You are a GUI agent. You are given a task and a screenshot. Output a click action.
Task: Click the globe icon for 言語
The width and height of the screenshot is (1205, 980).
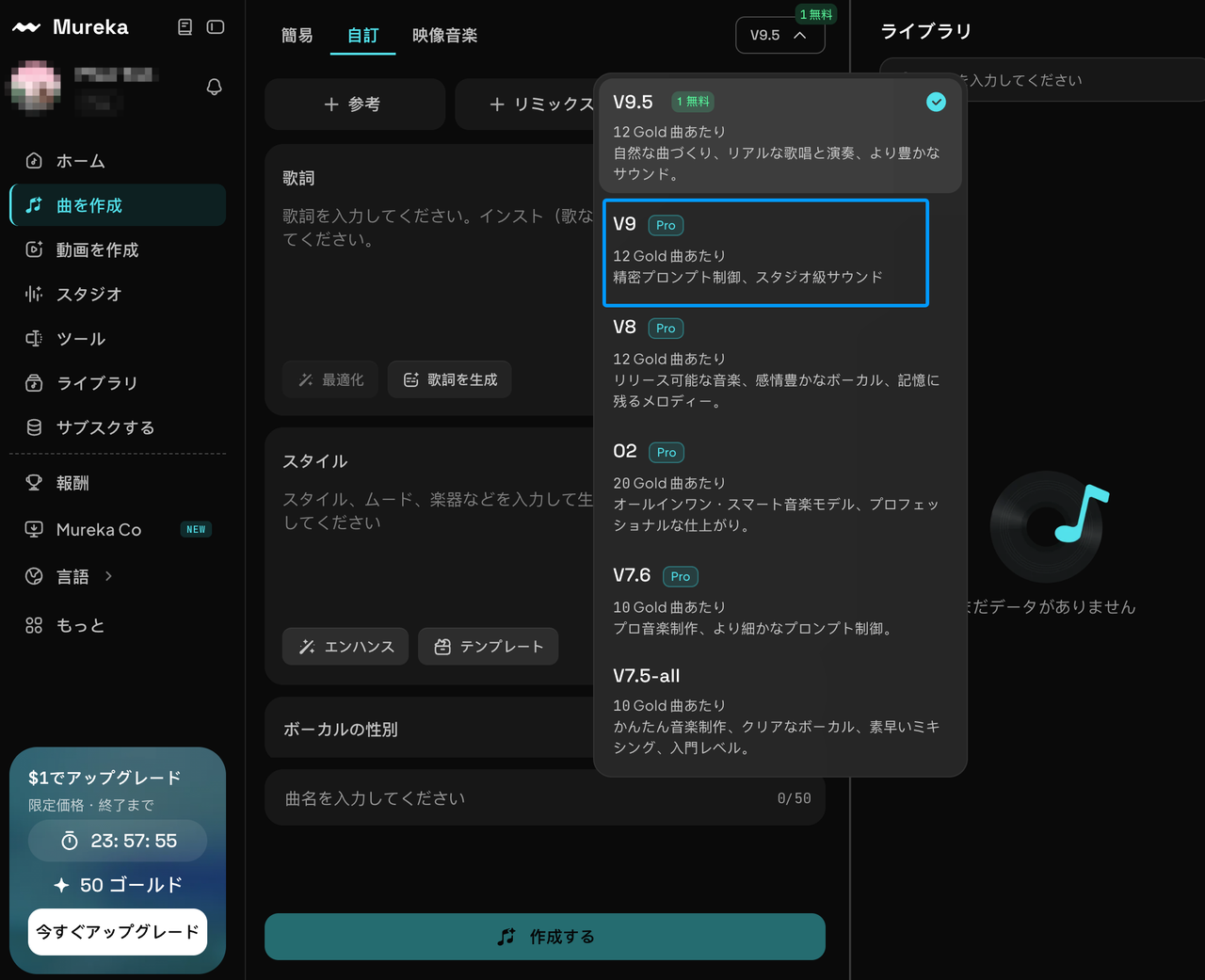click(x=34, y=576)
